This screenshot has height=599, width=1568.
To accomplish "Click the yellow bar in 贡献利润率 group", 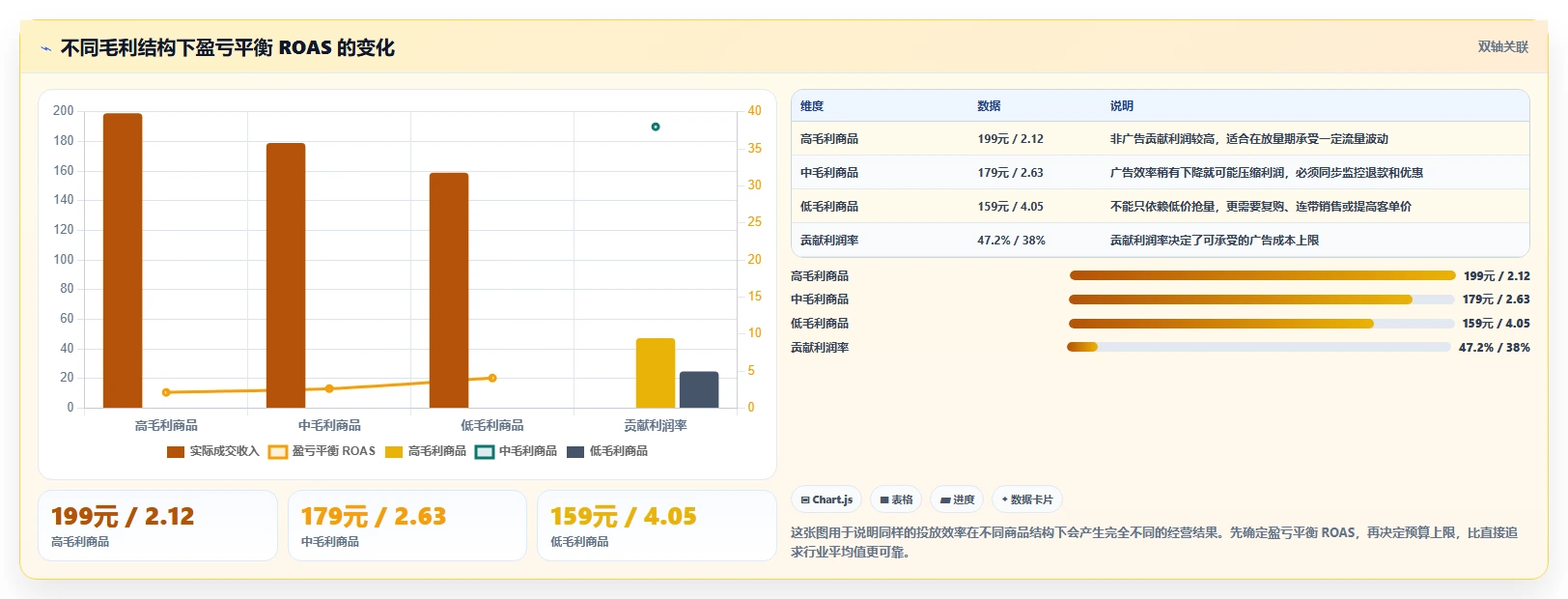I will point(656,373).
